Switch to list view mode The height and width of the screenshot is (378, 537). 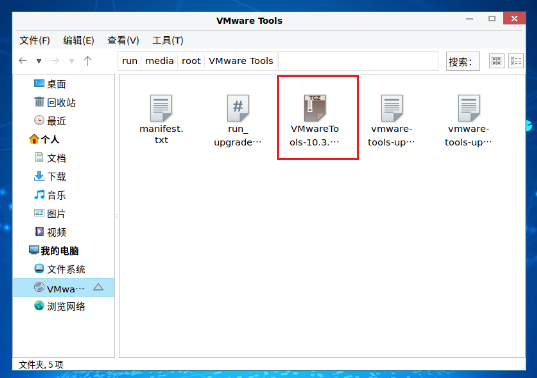tap(516, 61)
